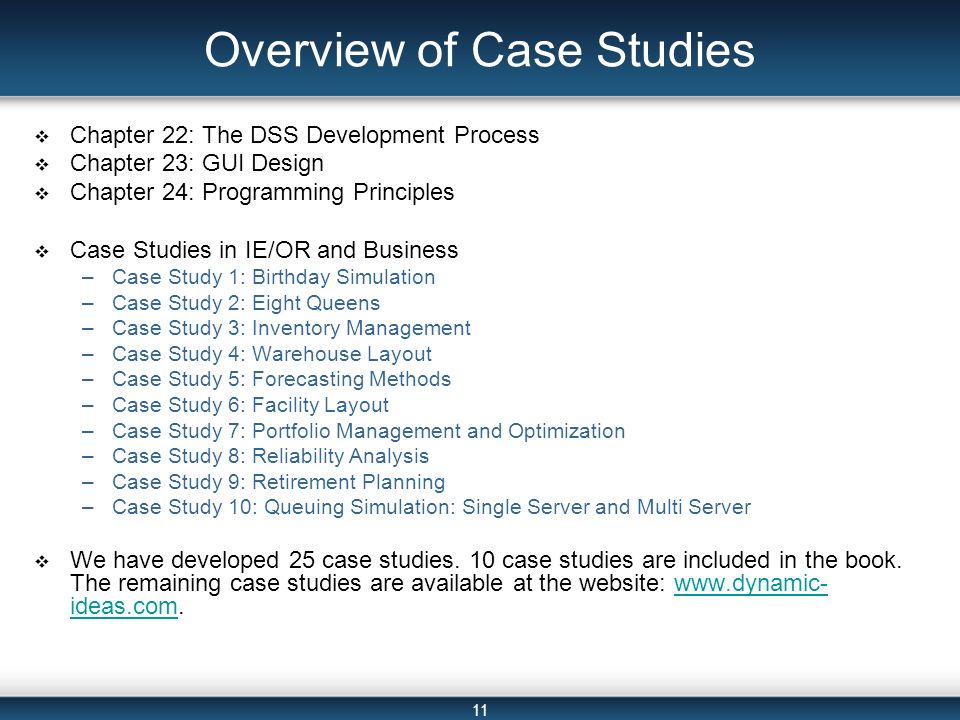
Task: Open Case Study 3: Inventory Management
Action: 291,328
